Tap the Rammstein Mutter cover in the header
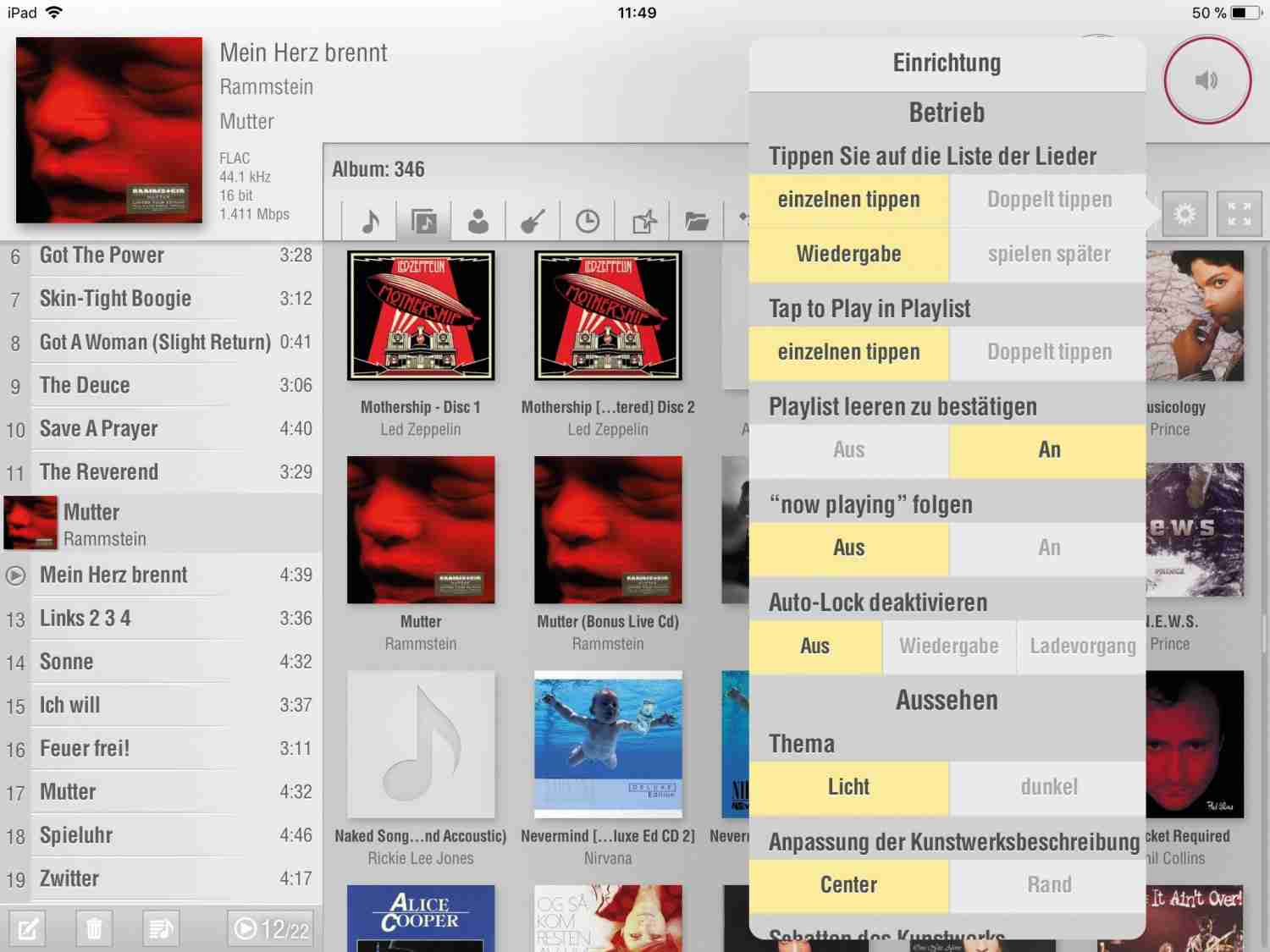1270x952 pixels. coord(109,130)
